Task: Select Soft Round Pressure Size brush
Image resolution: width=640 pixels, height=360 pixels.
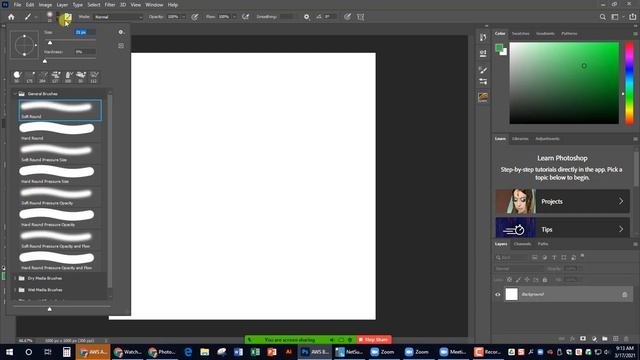Action: coord(60,153)
